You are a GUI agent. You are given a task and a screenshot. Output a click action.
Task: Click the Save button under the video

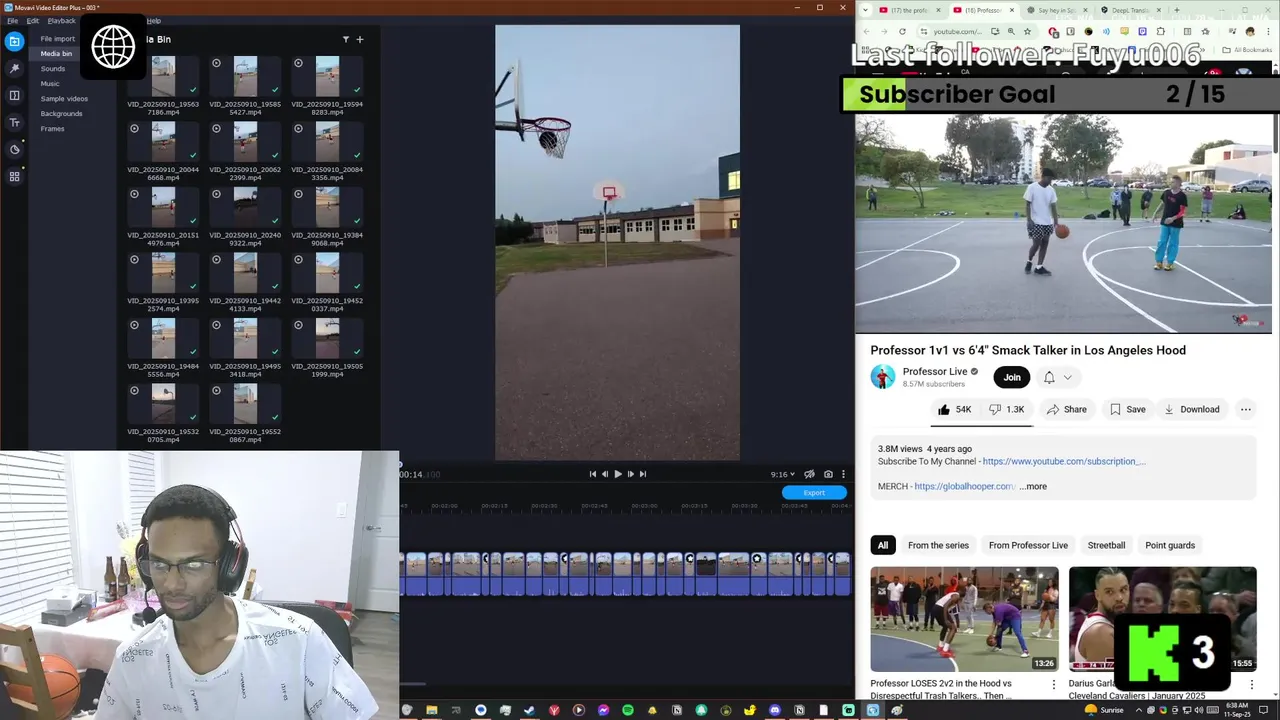pyautogui.click(x=1127, y=409)
